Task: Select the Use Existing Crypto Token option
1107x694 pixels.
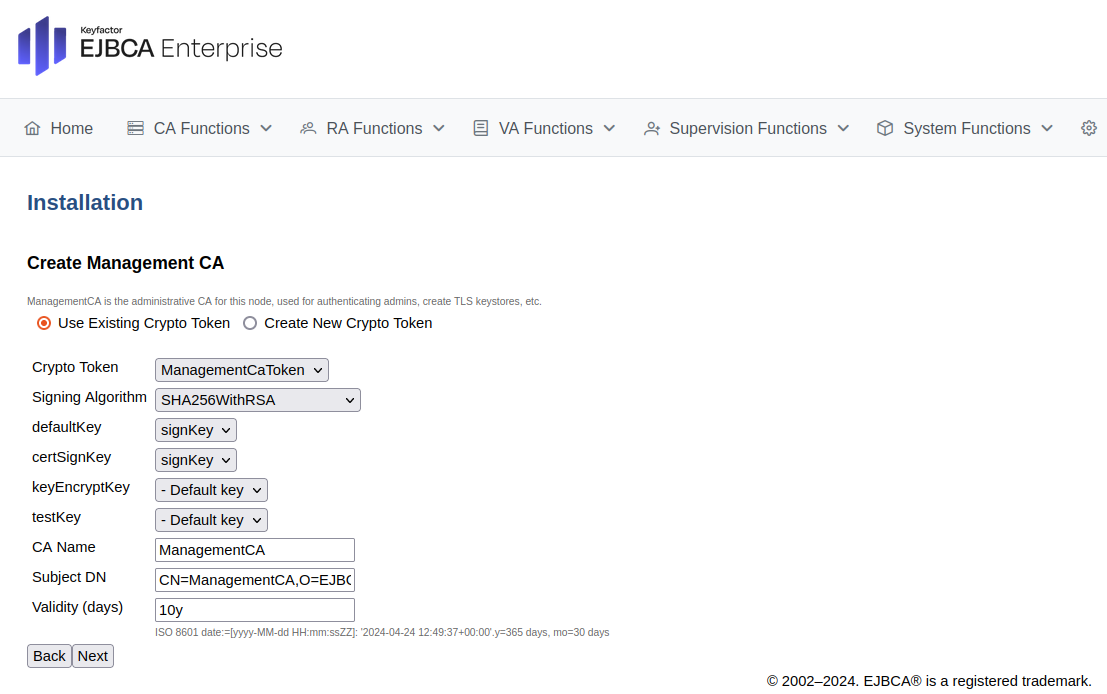Action: pos(43,323)
